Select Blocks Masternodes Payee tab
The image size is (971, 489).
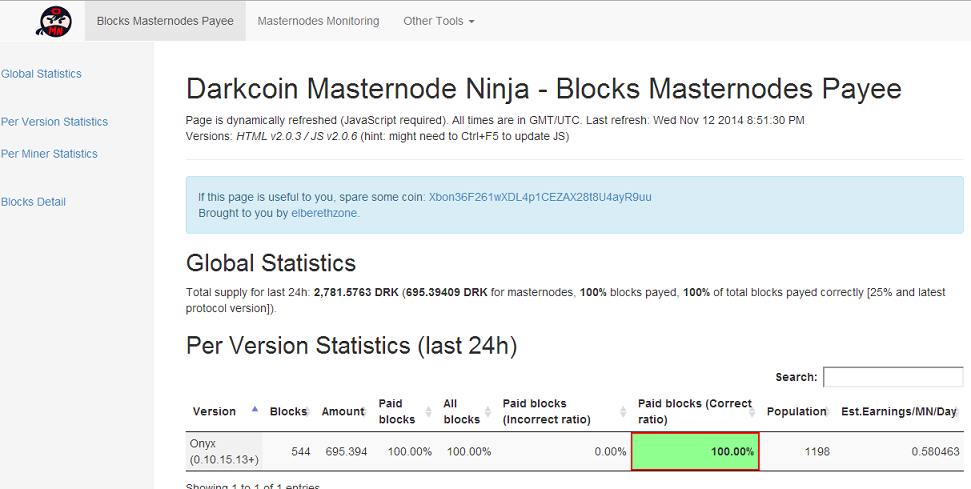pos(165,21)
